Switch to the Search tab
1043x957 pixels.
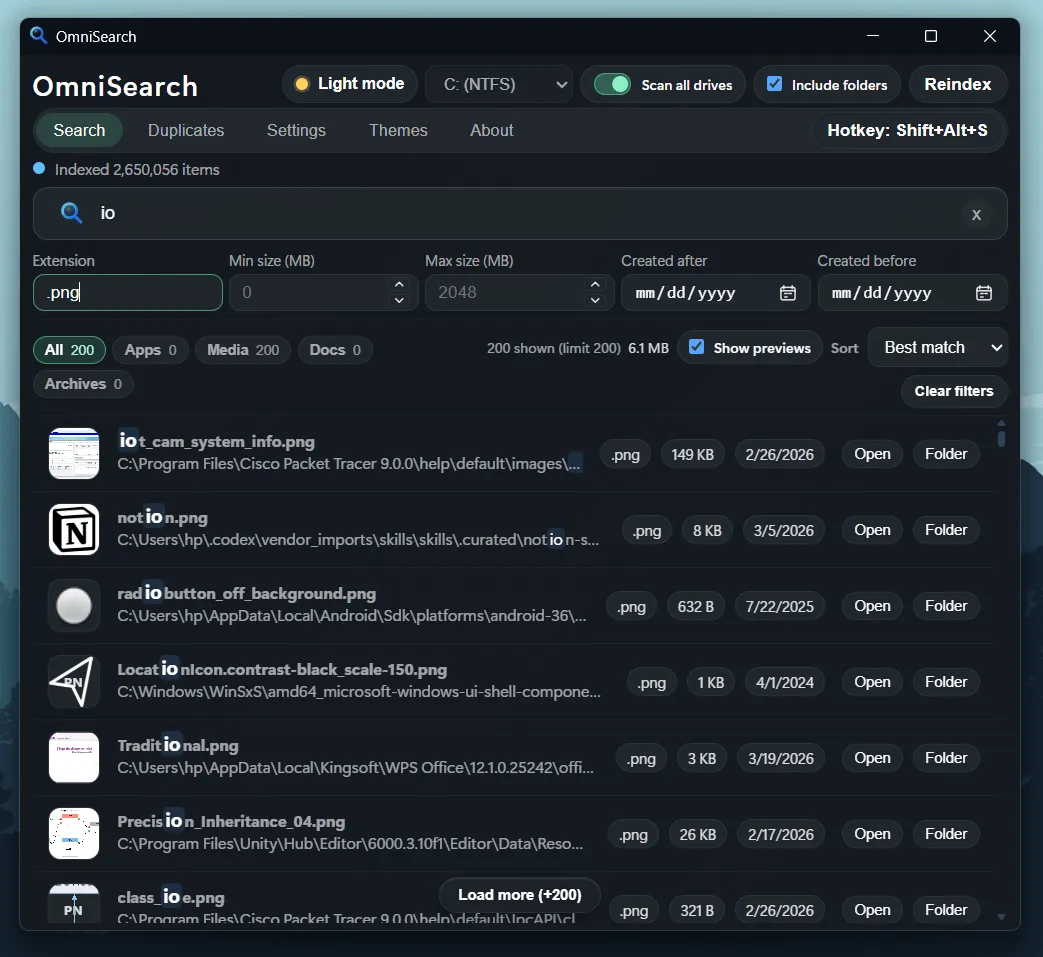[79, 130]
